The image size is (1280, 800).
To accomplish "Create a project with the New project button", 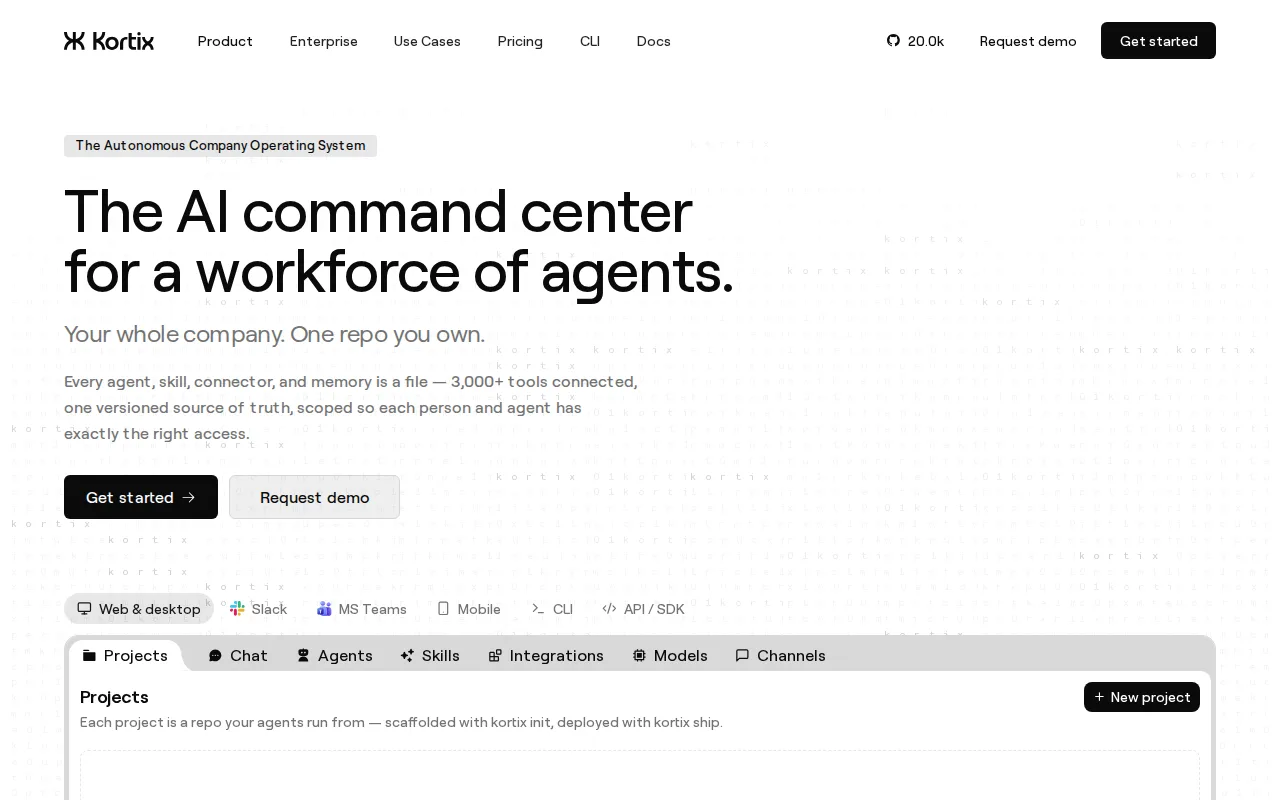I will pyautogui.click(x=1142, y=697).
